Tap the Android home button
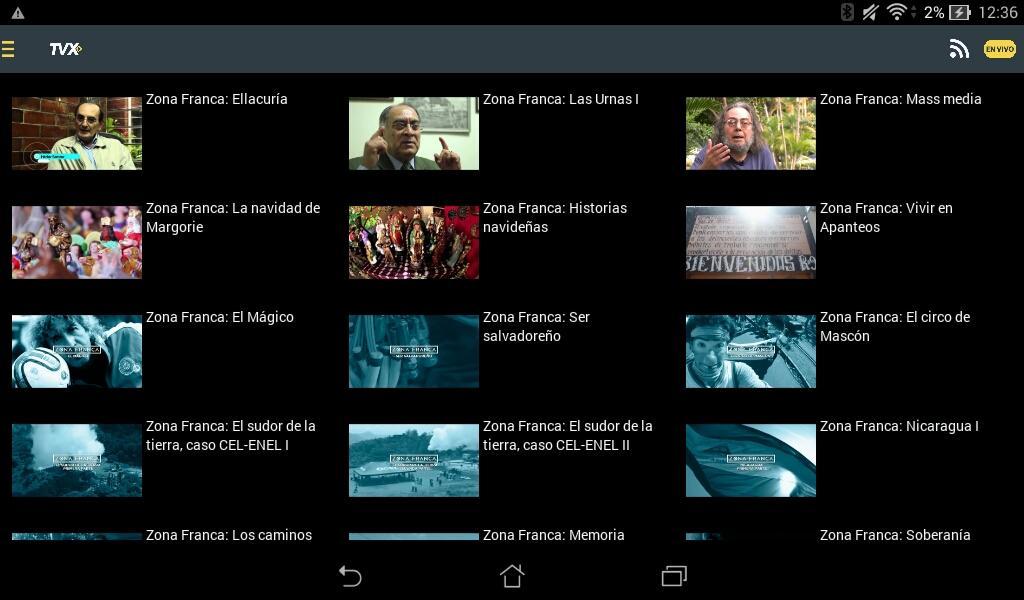Screen dimensions: 1024x600 [512, 576]
